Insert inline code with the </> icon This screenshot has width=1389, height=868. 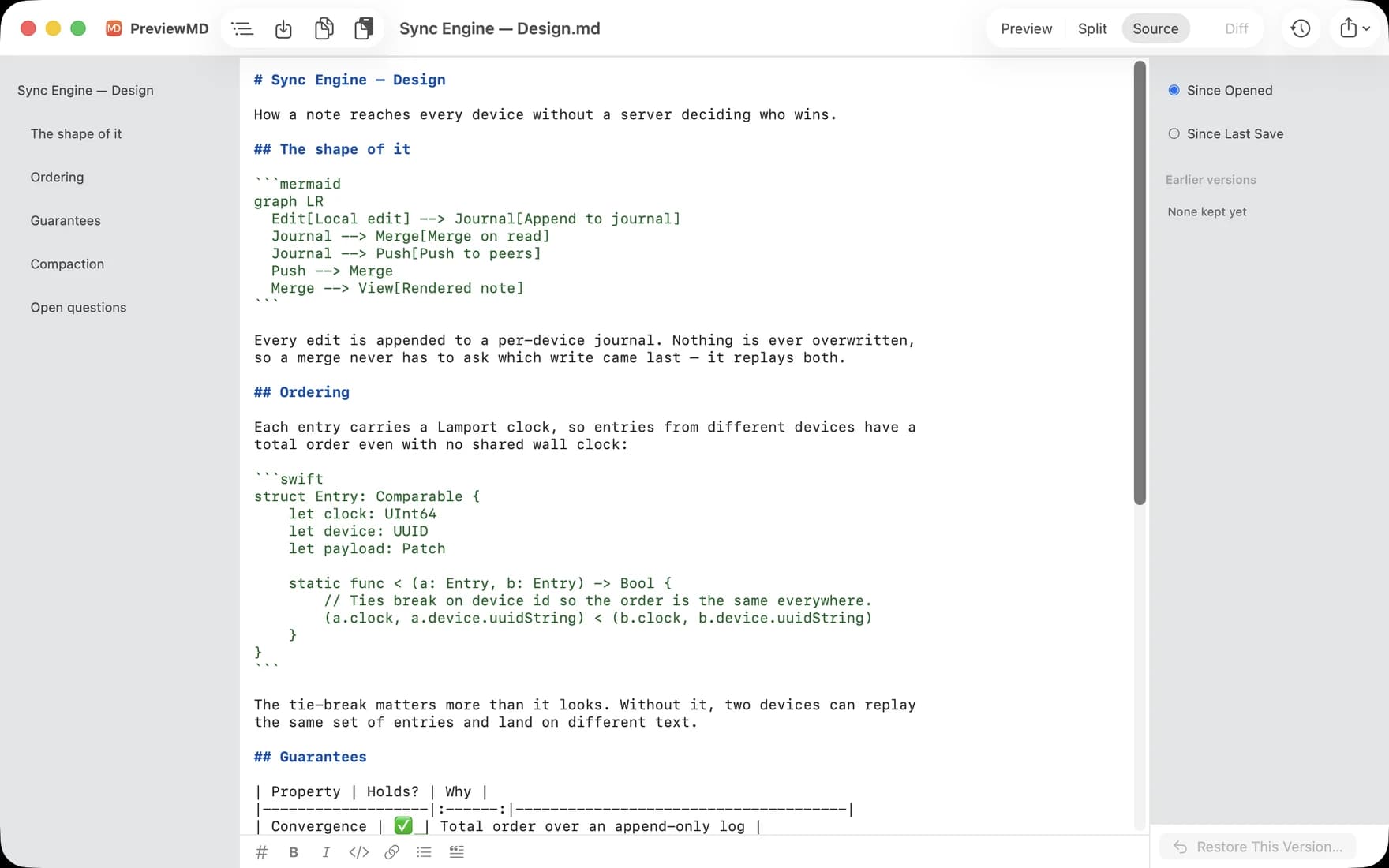[359, 852]
